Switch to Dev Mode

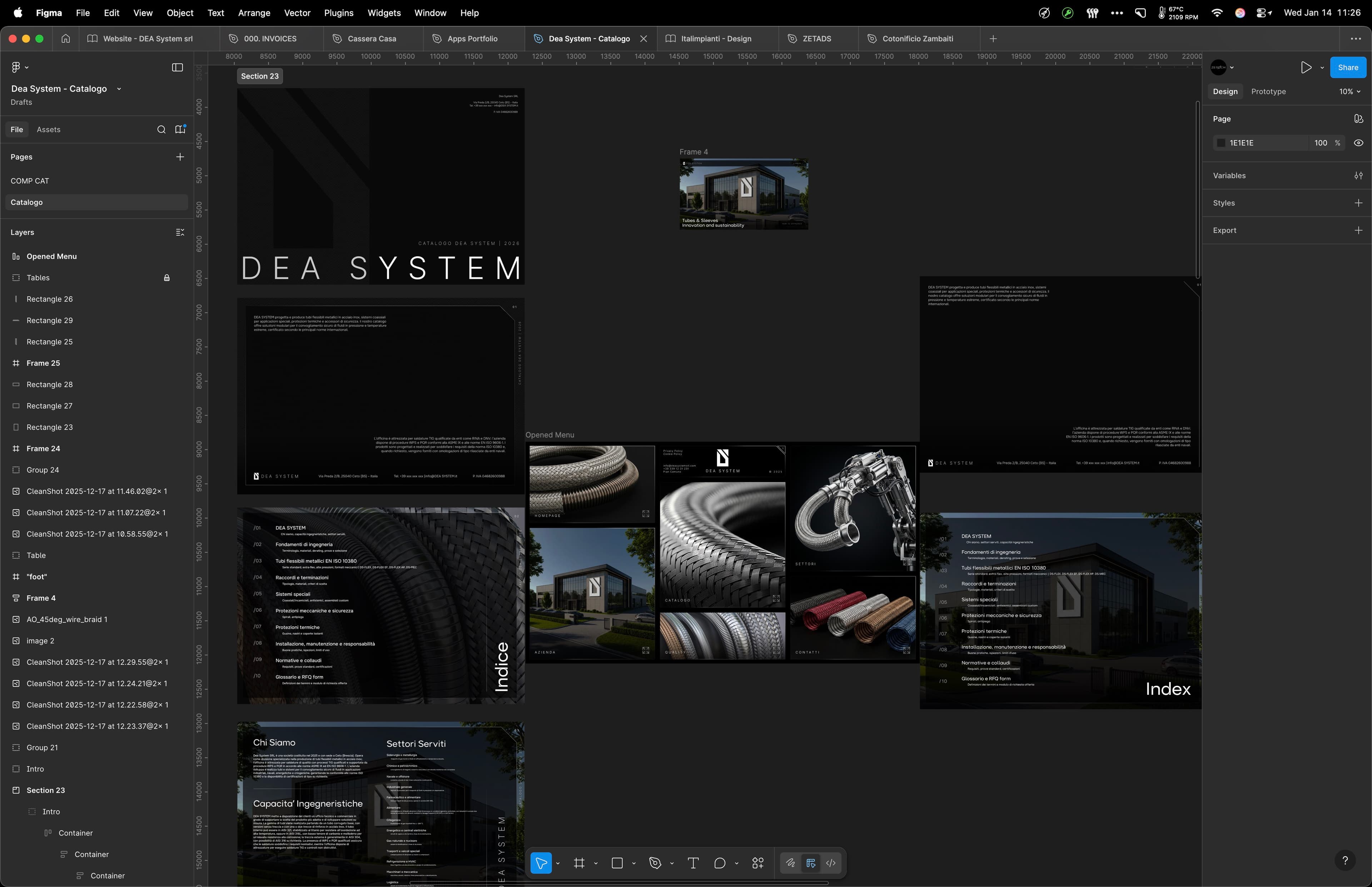[x=831, y=863]
